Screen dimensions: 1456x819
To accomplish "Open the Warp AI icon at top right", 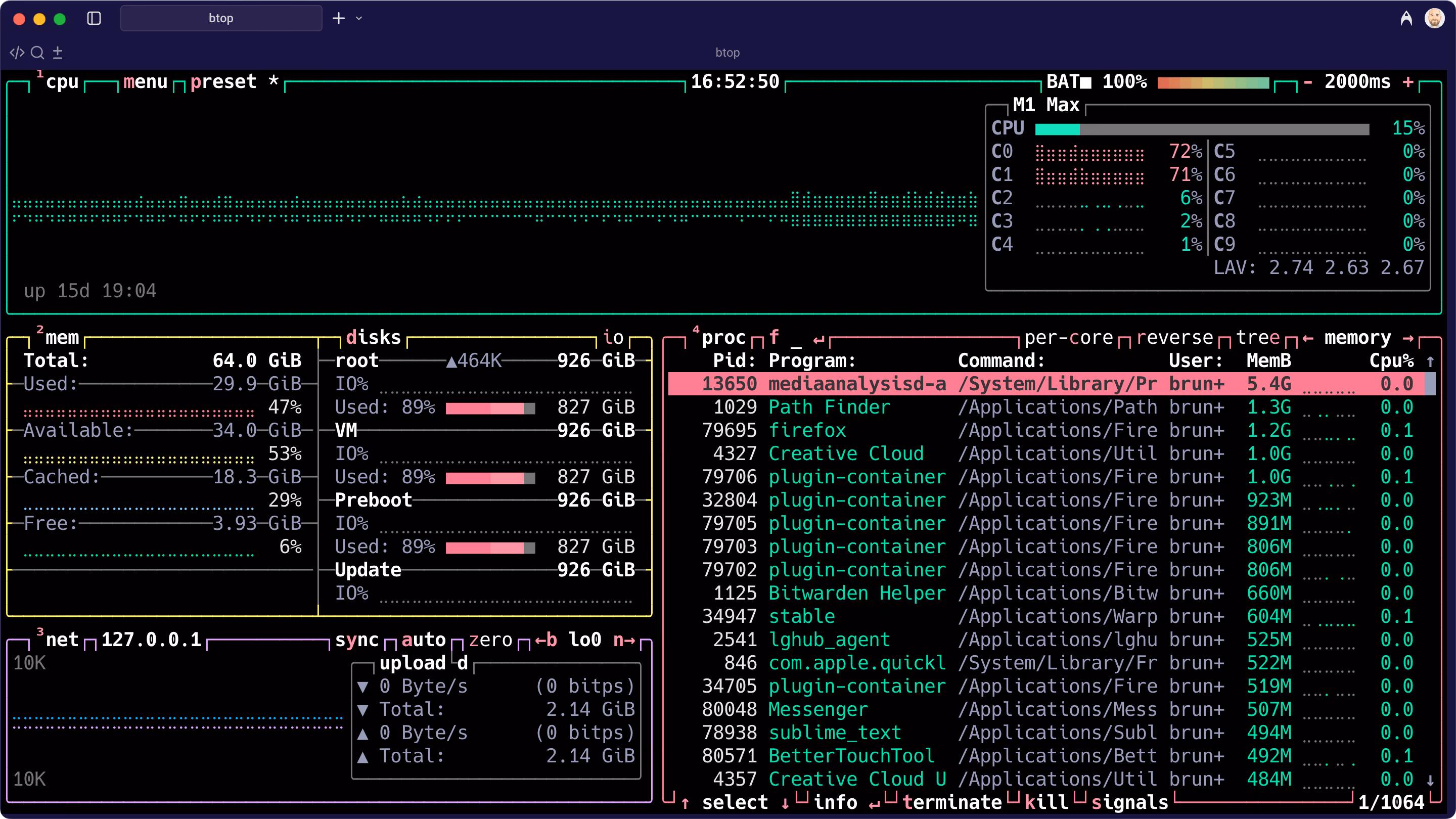I will 1406,19.
